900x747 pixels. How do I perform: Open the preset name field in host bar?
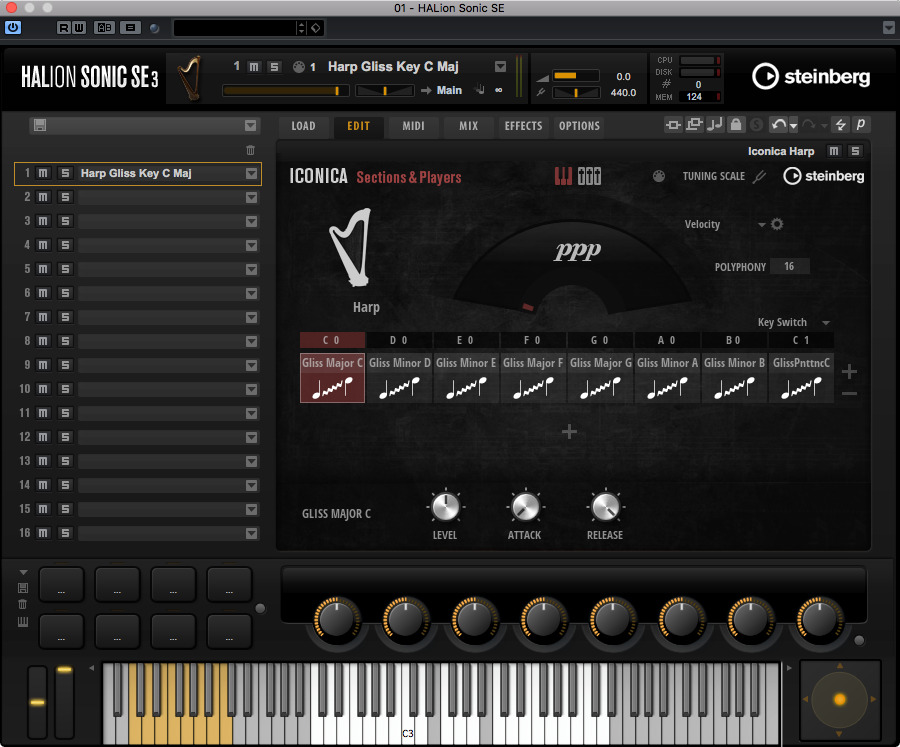234,28
